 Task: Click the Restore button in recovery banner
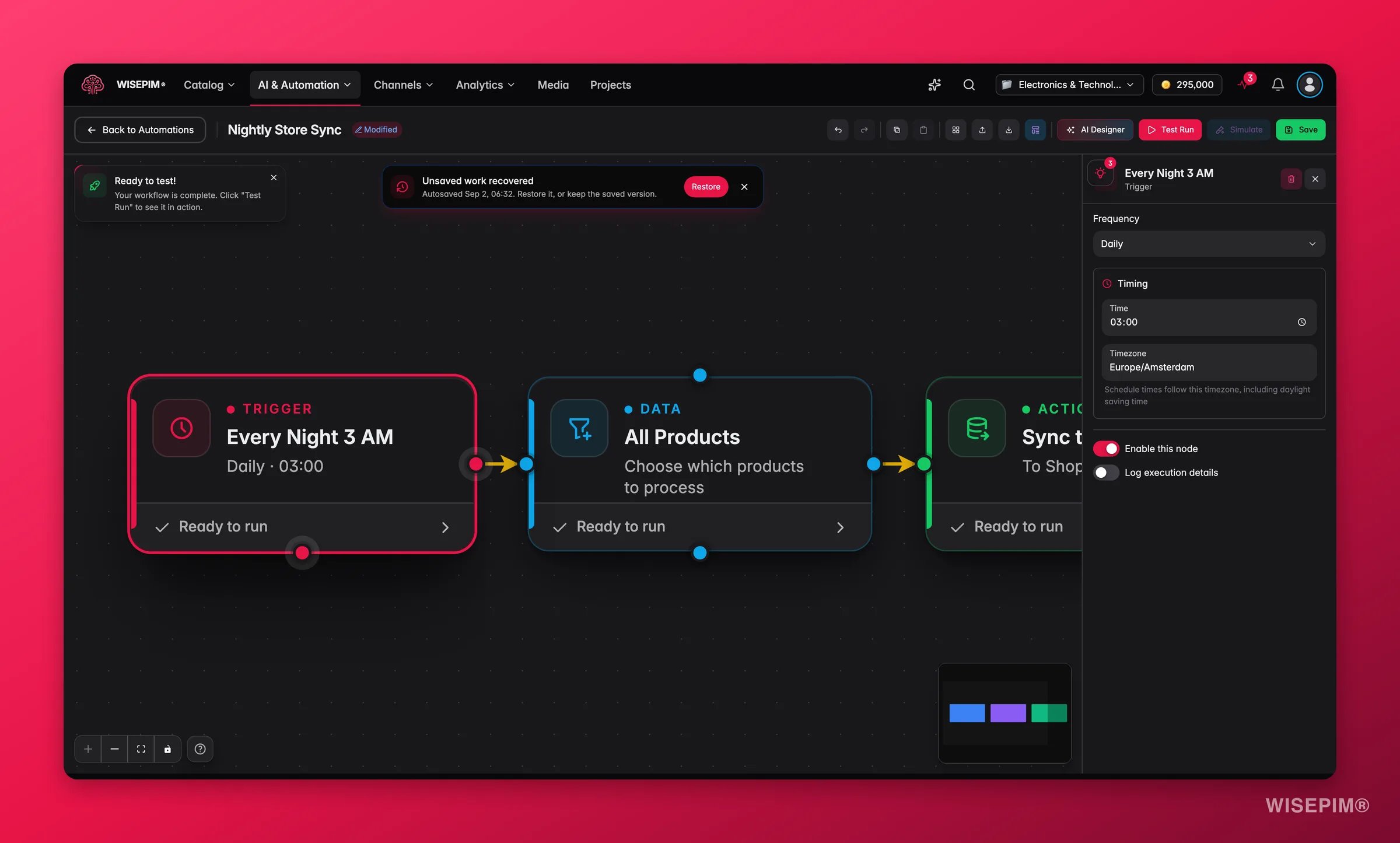click(706, 187)
